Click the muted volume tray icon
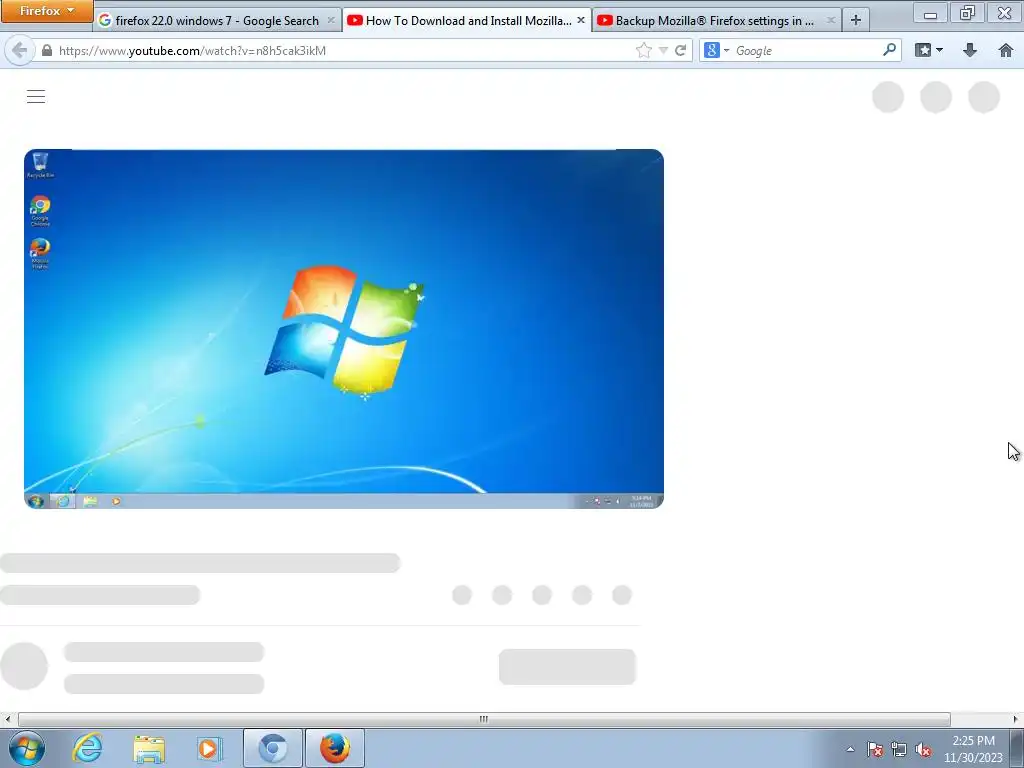The width and height of the screenshot is (1024, 768). point(923,749)
